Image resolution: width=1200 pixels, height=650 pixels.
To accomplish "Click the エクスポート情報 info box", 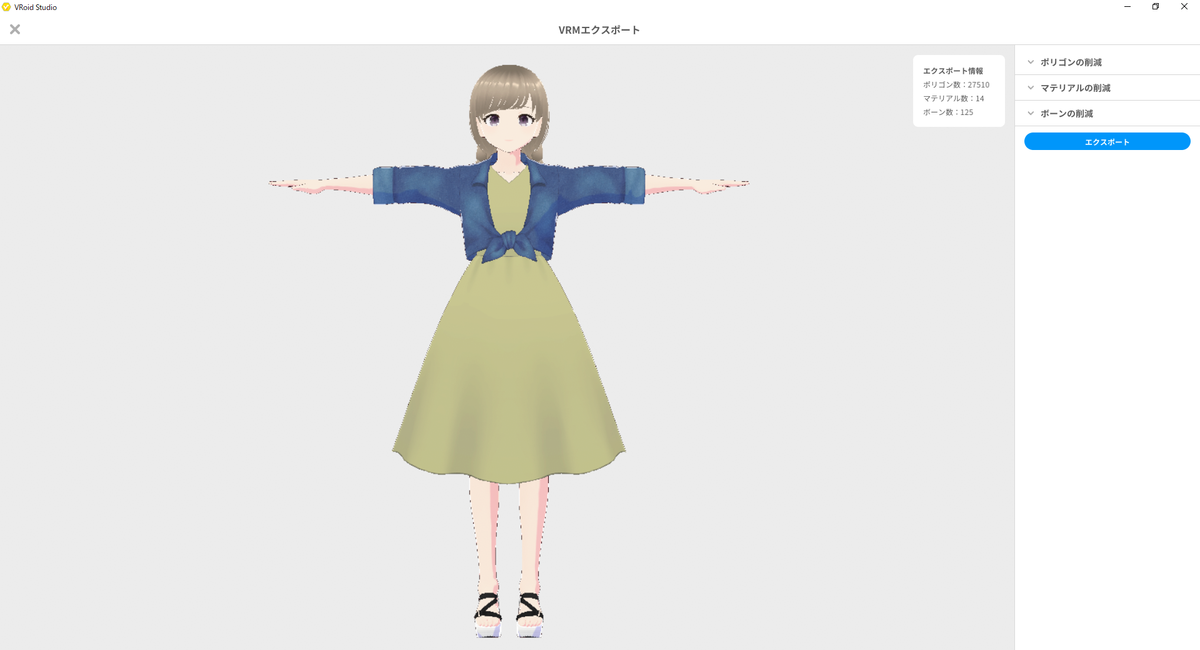I will (957, 90).
